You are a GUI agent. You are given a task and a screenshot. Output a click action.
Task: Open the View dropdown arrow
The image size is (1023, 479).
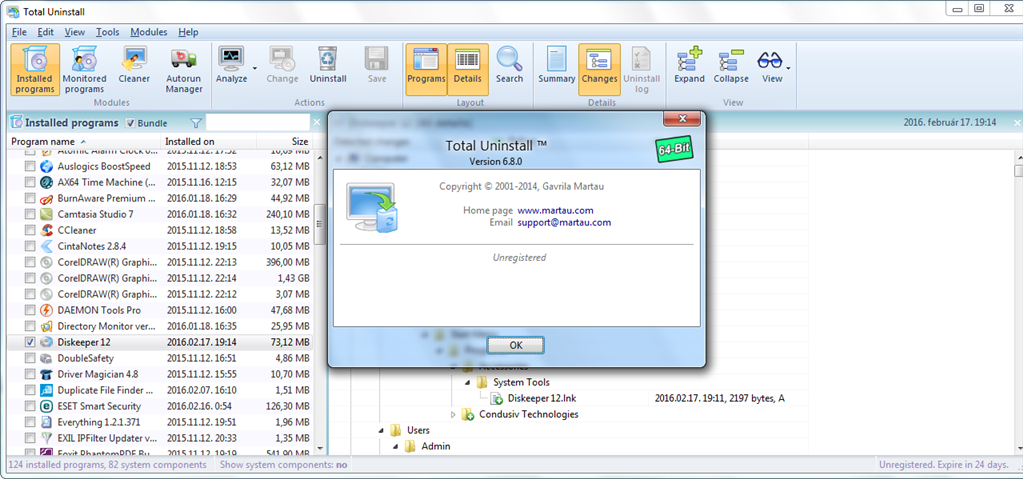(789, 67)
